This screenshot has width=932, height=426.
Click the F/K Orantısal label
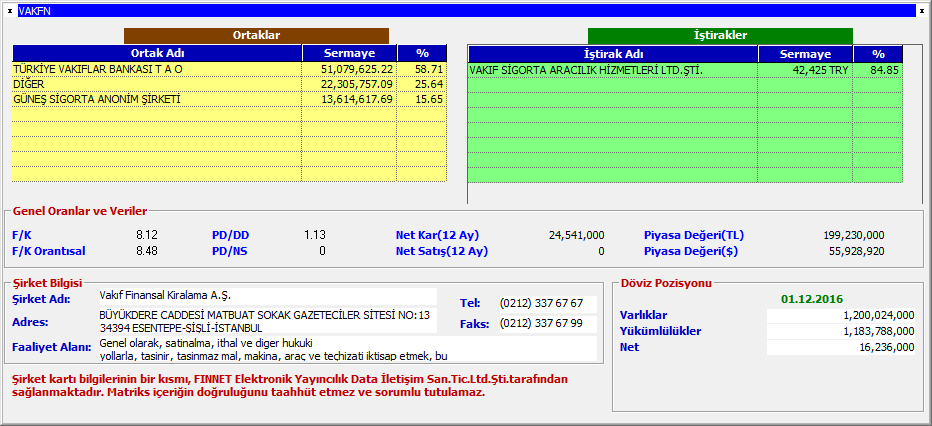49,251
